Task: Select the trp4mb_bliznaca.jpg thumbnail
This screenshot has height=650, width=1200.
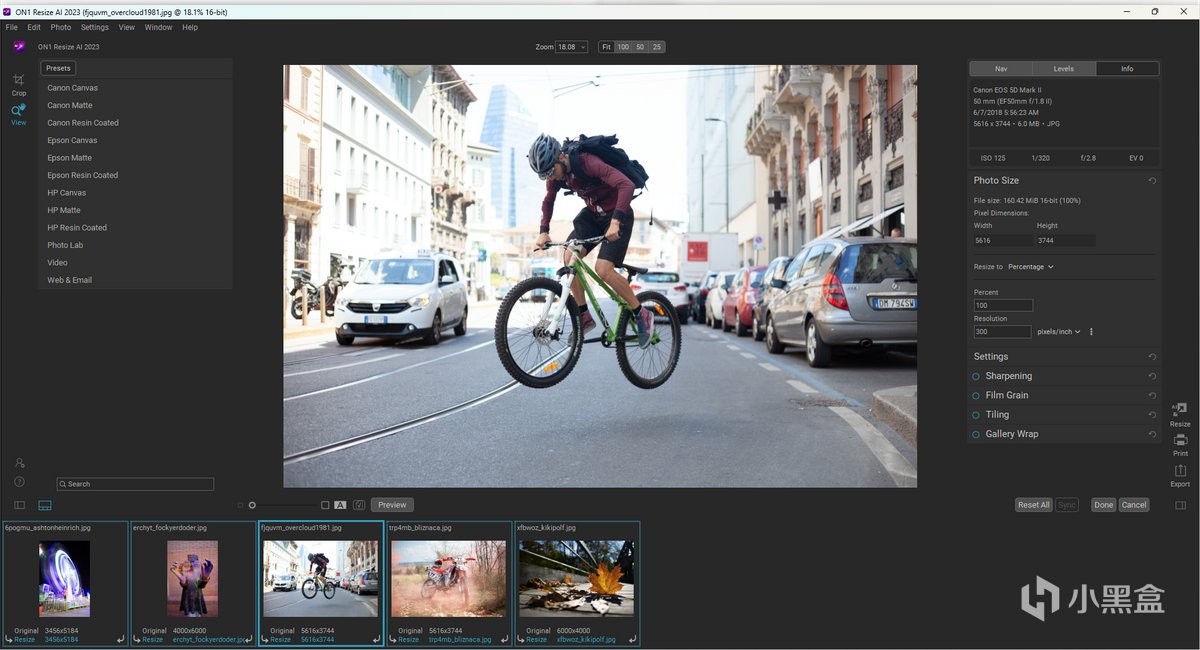Action: click(x=449, y=584)
